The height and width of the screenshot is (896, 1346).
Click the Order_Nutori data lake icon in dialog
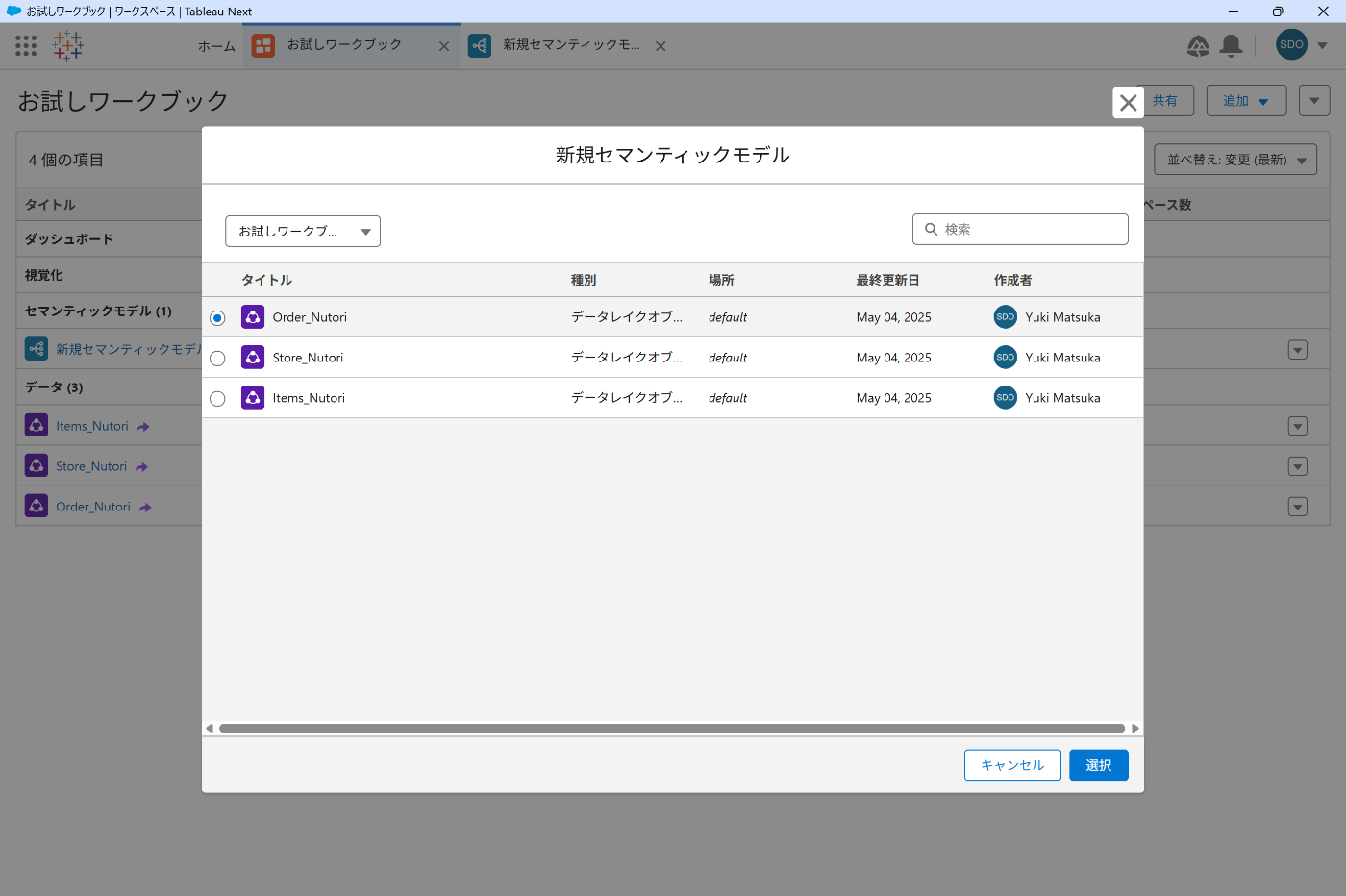253,316
